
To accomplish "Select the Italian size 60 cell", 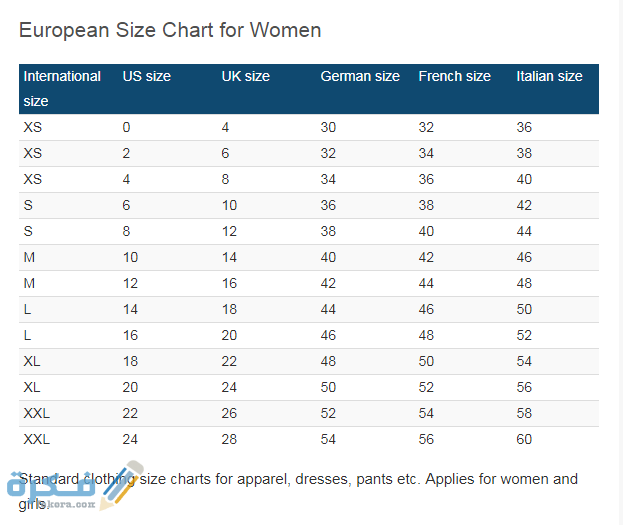I will 524,439.
